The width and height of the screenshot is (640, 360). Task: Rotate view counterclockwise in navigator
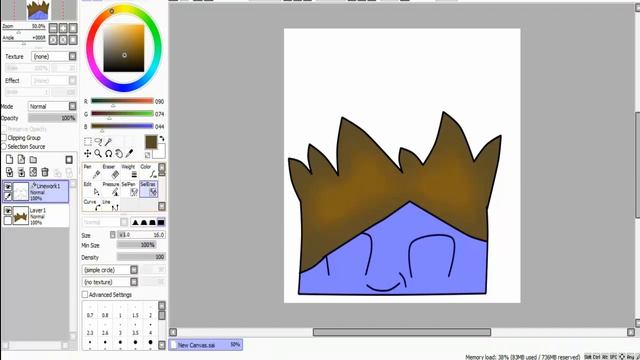[53, 40]
